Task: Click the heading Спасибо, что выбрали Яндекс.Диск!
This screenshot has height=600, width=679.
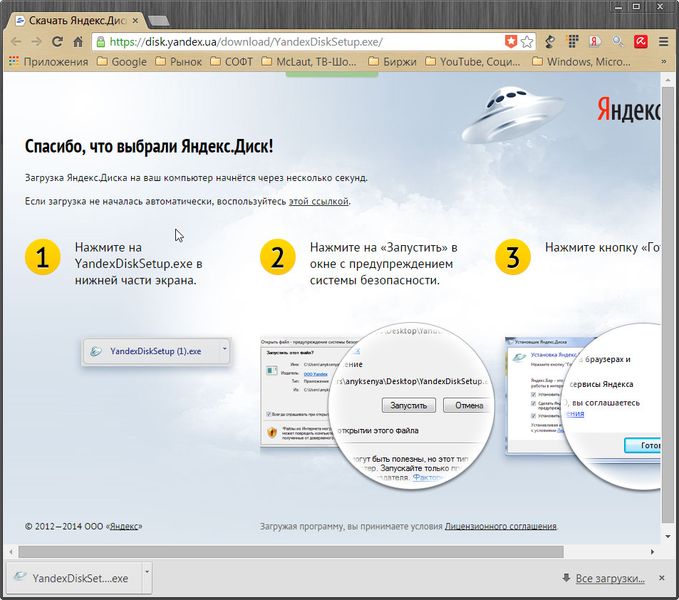Action: (149, 146)
